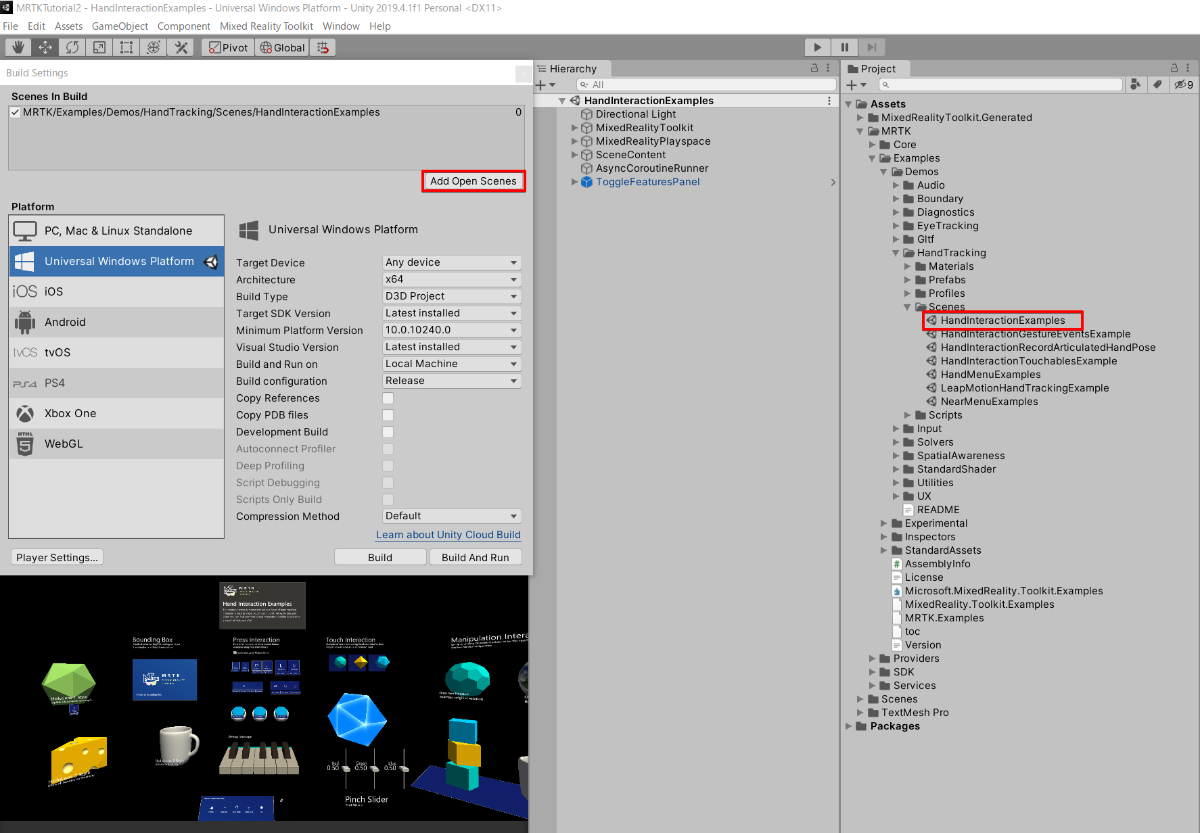Select the WebGL platform
The image size is (1200, 833).
pyautogui.click(x=117, y=444)
